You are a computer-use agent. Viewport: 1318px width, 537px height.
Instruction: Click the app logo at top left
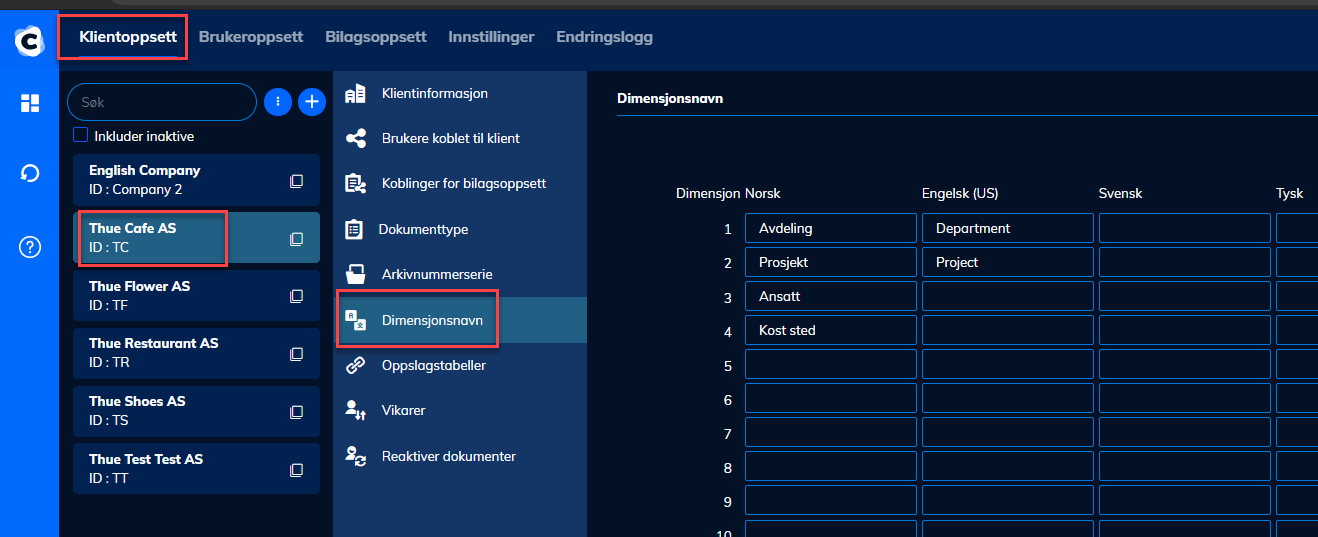pyautogui.click(x=30, y=41)
